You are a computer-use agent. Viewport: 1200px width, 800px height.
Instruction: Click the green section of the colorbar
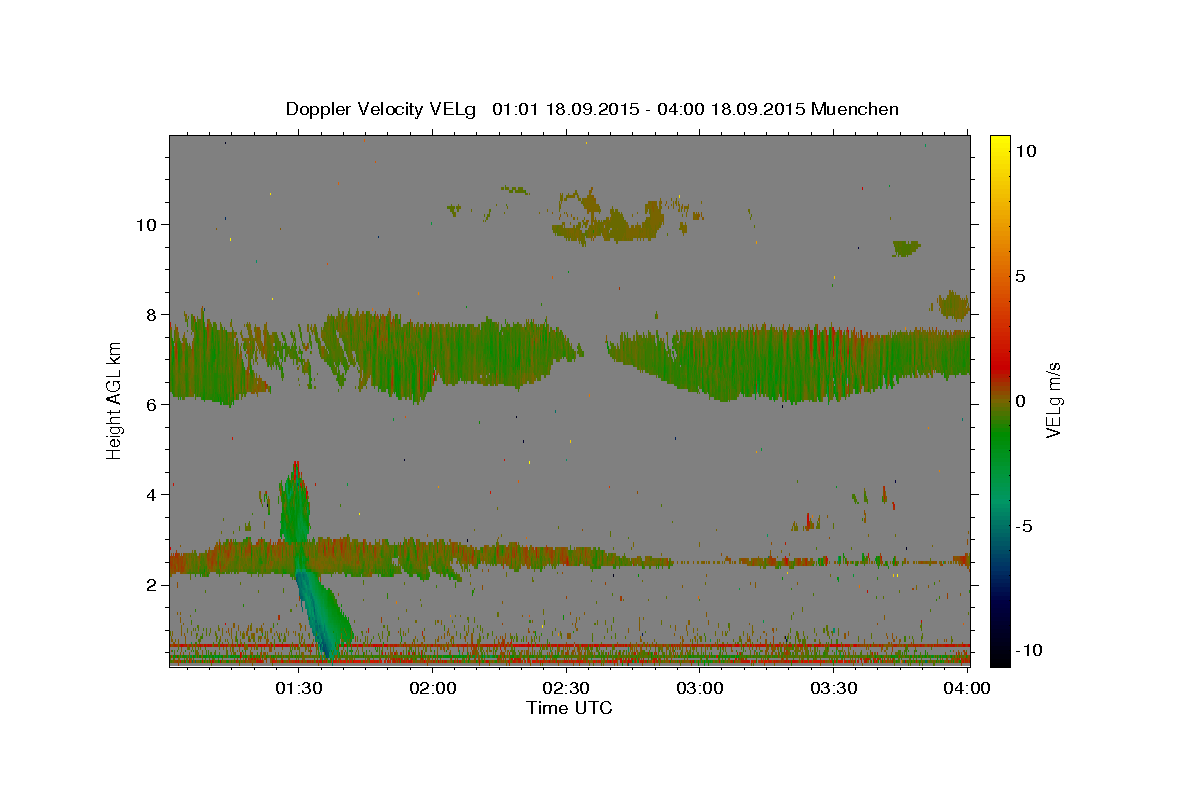click(999, 440)
